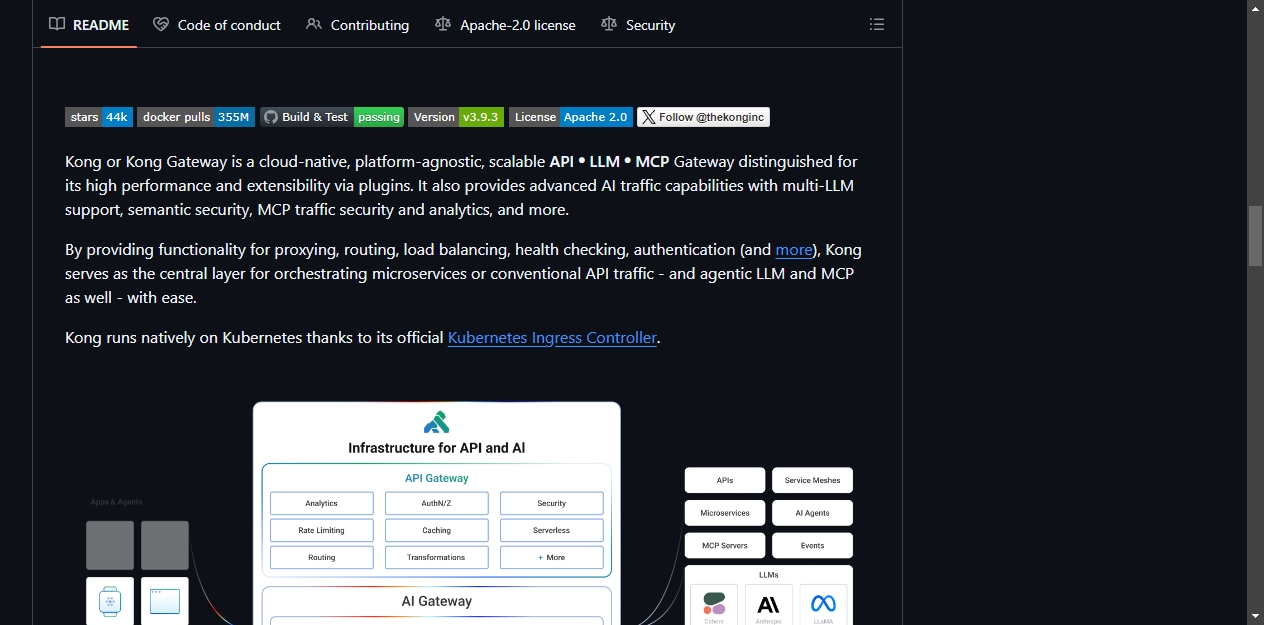The image size is (1264, 625).
Task: Open the README tab
Action: pyautogui.click(x=89, y=24)
